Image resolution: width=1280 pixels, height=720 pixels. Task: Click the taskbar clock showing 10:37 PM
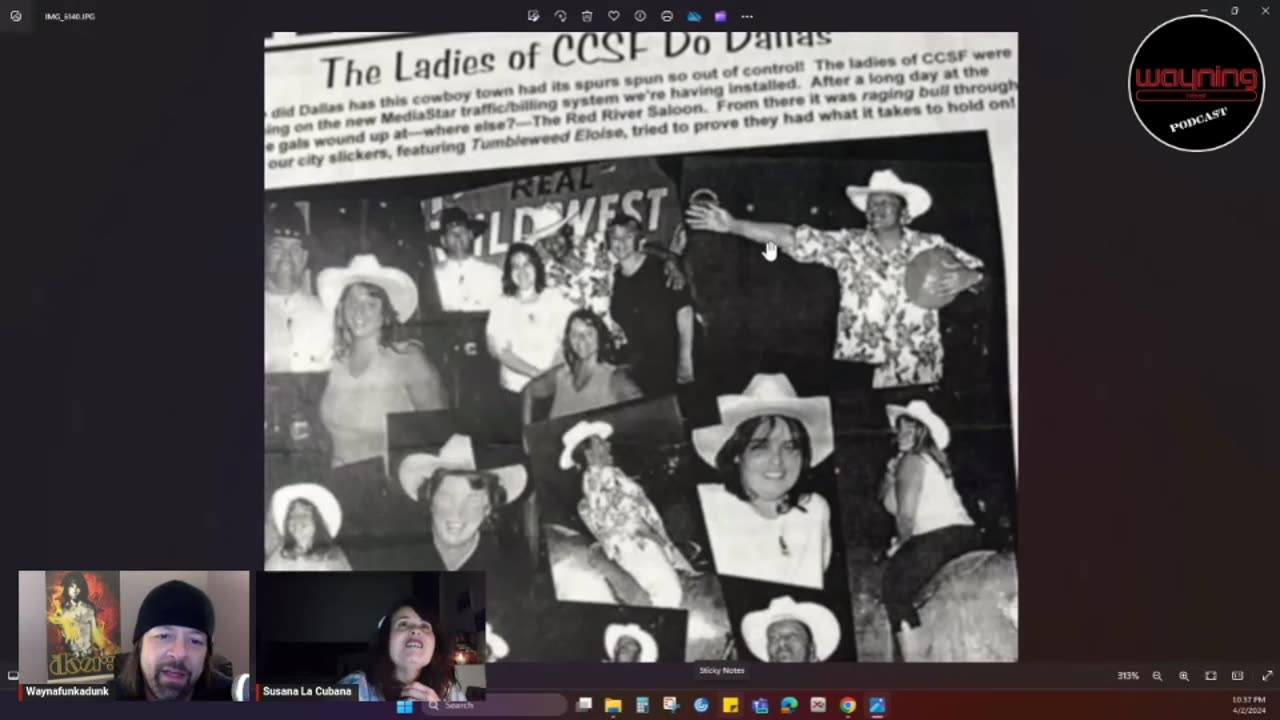click(x=1250, y=705)
